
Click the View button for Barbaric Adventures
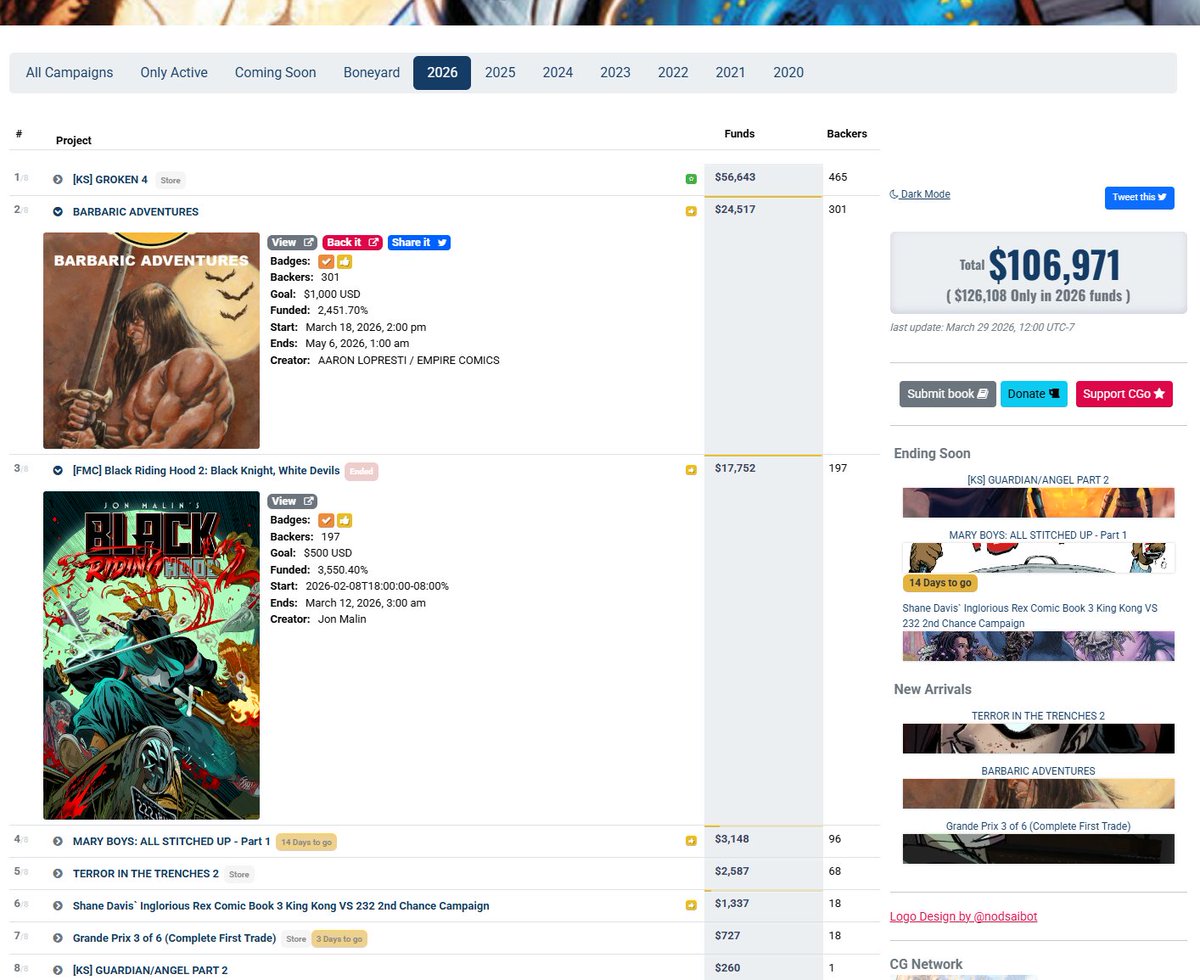coord(293,242)
